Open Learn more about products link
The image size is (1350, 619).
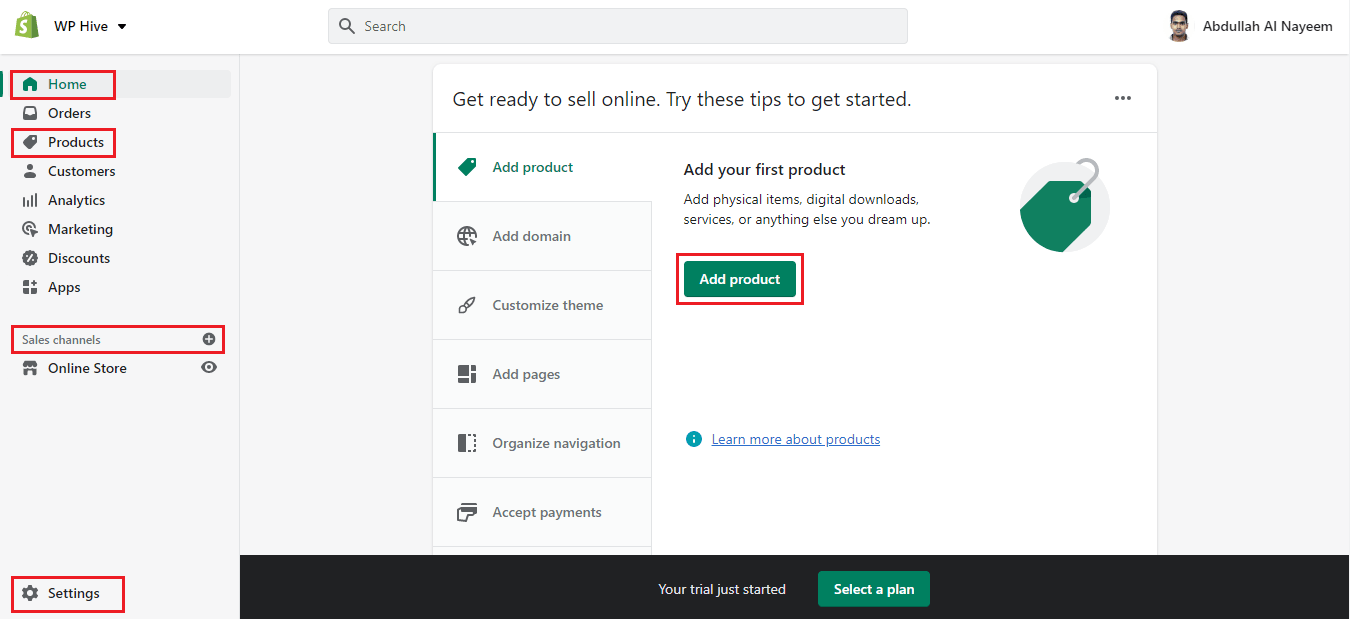pyautogui.click(x=795, y=439)
